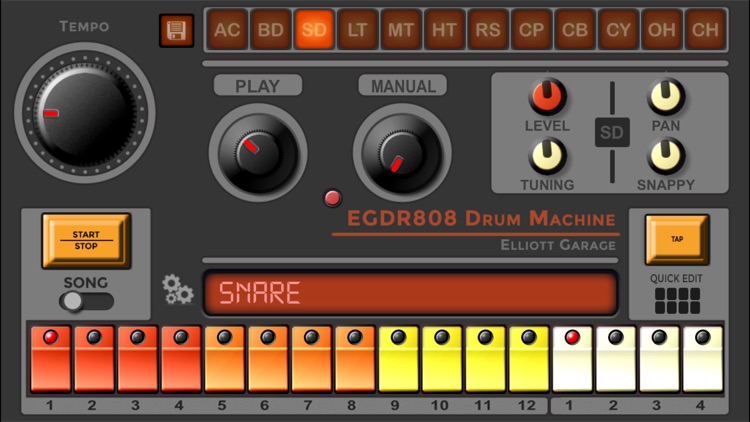Click the floppy disk save icon
Image resolution: width=750 pixels, height=422 pixels.
176,31
